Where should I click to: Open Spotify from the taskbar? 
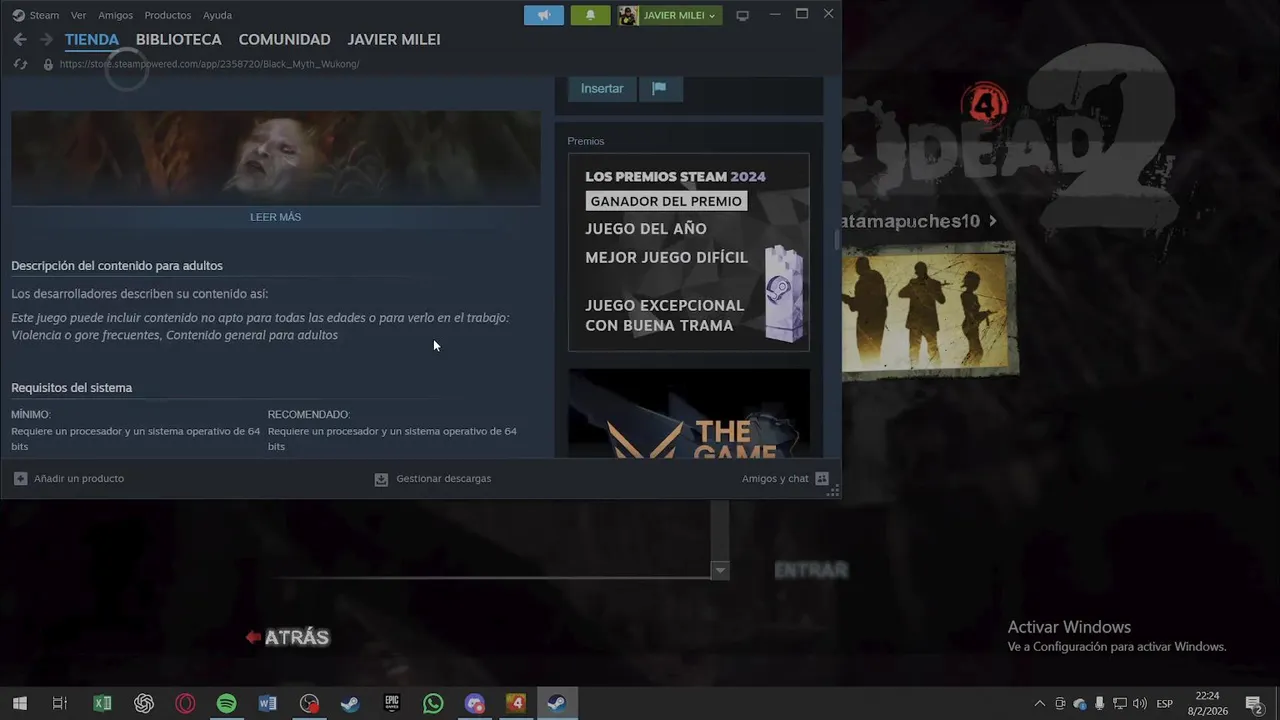pyautogui.click(x=226, y=704)
